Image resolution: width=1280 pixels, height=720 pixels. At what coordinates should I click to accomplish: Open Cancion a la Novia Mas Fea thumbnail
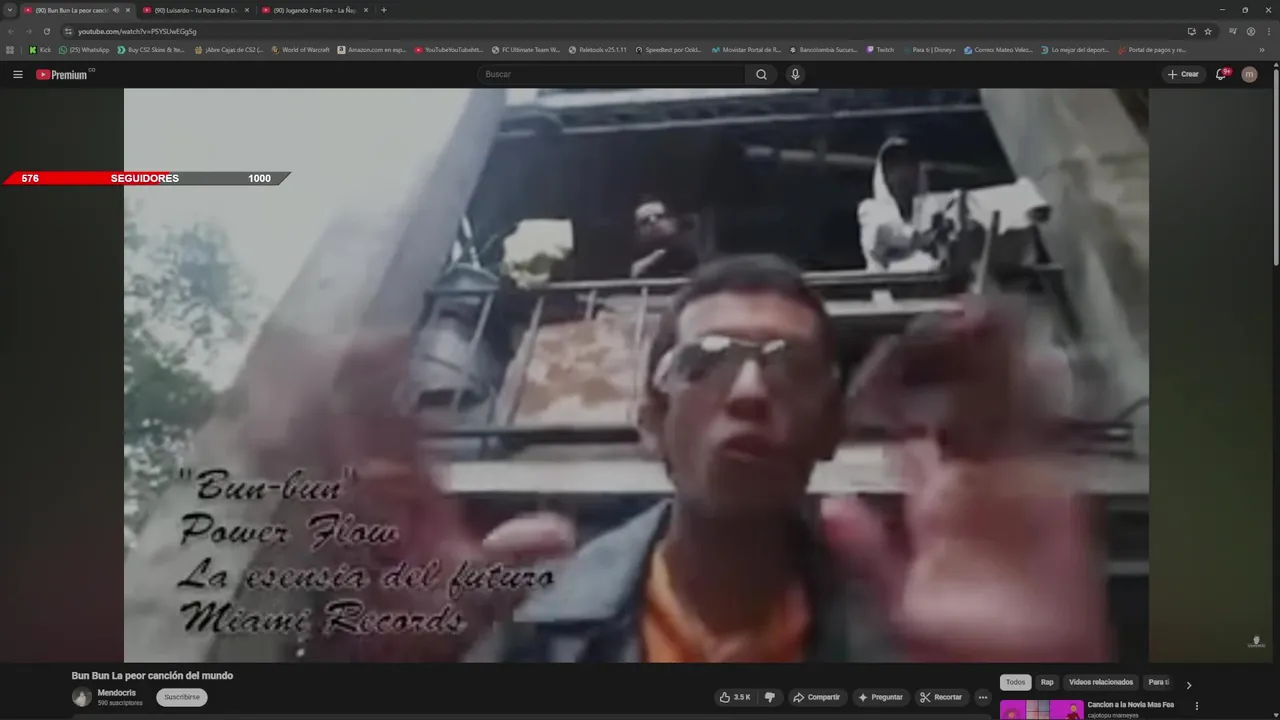[1041, 710]
